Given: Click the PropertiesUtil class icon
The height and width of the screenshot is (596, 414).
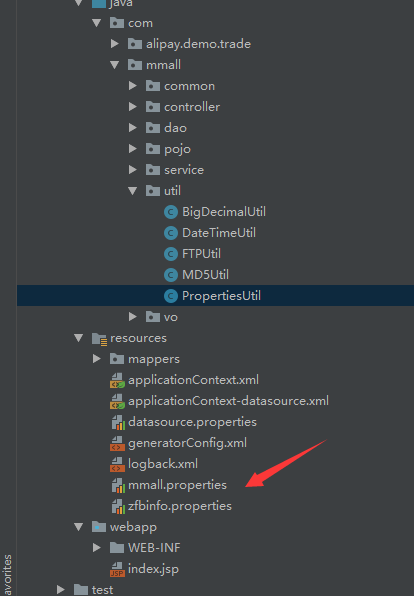Looking at the screenshot, I should click(x=171, y=296).
